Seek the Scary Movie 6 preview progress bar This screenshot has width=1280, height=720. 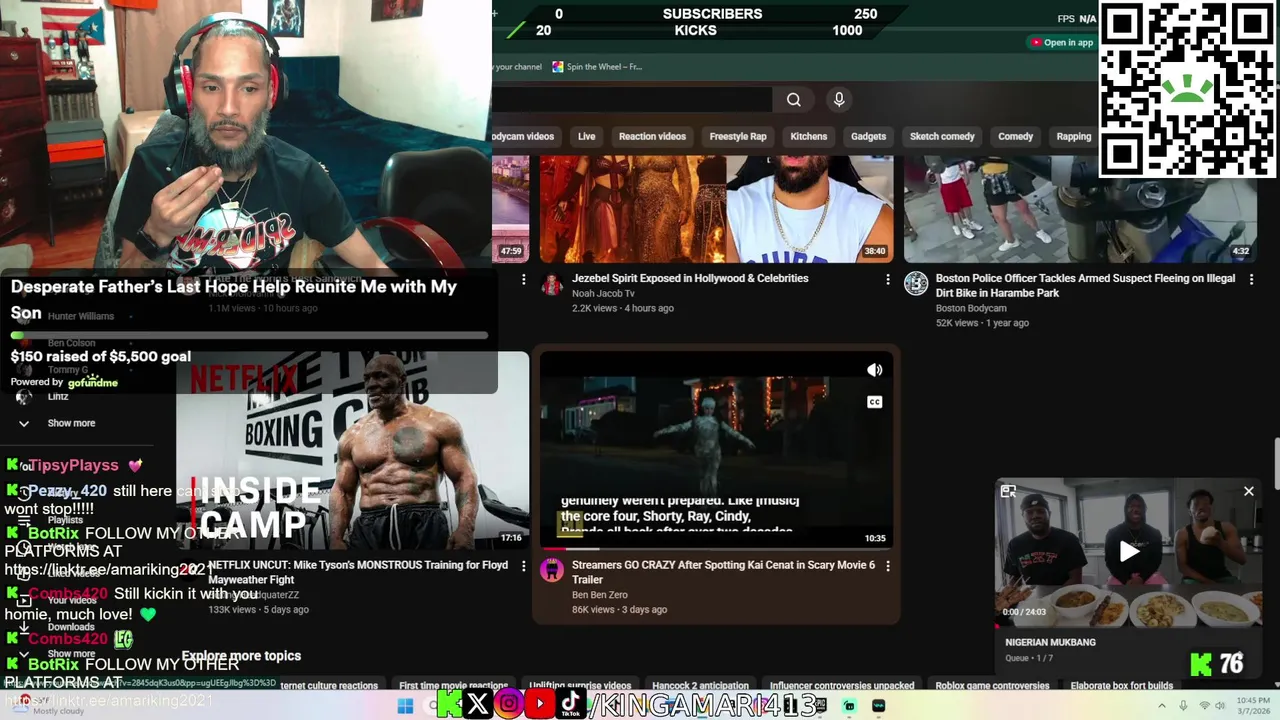[x=716, y=548]
